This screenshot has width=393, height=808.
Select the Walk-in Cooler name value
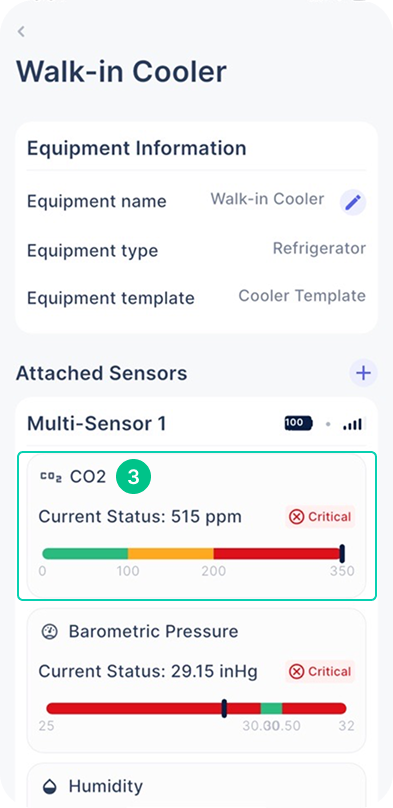[x=267, y=199]
